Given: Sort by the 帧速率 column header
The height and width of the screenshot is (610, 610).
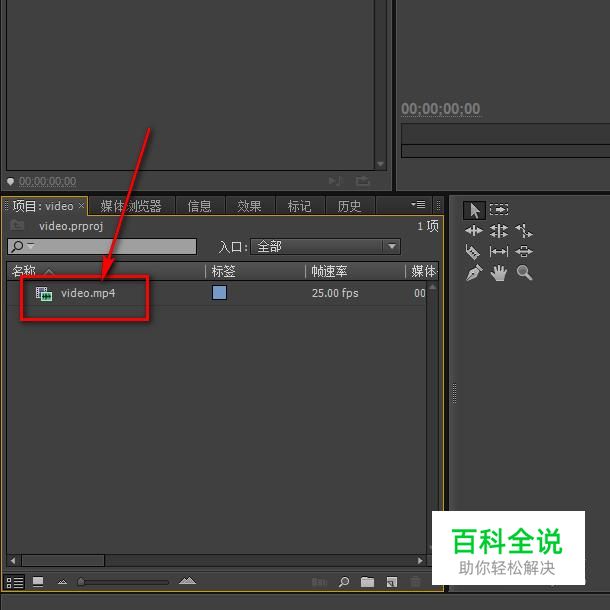Looking at the screenshot, I should click(x=330, y=271).
